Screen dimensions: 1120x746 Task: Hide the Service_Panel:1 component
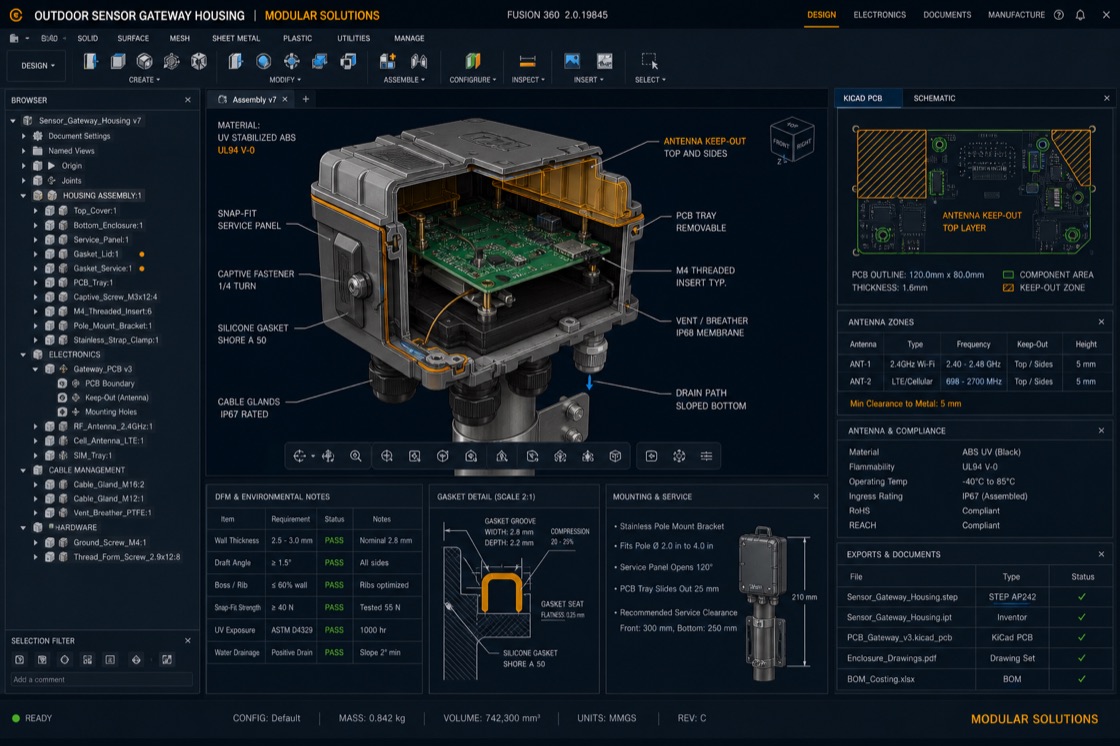(x=50, y=239)
